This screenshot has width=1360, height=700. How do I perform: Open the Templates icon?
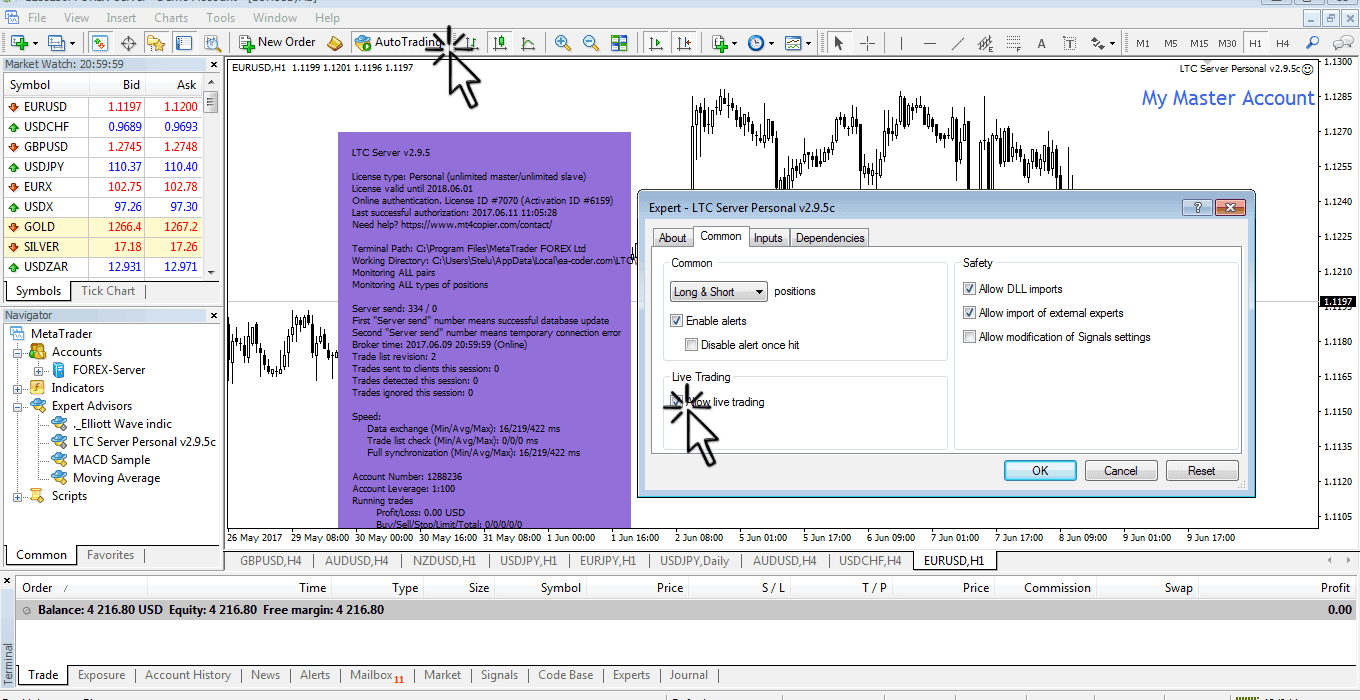(x=793, y=43)
